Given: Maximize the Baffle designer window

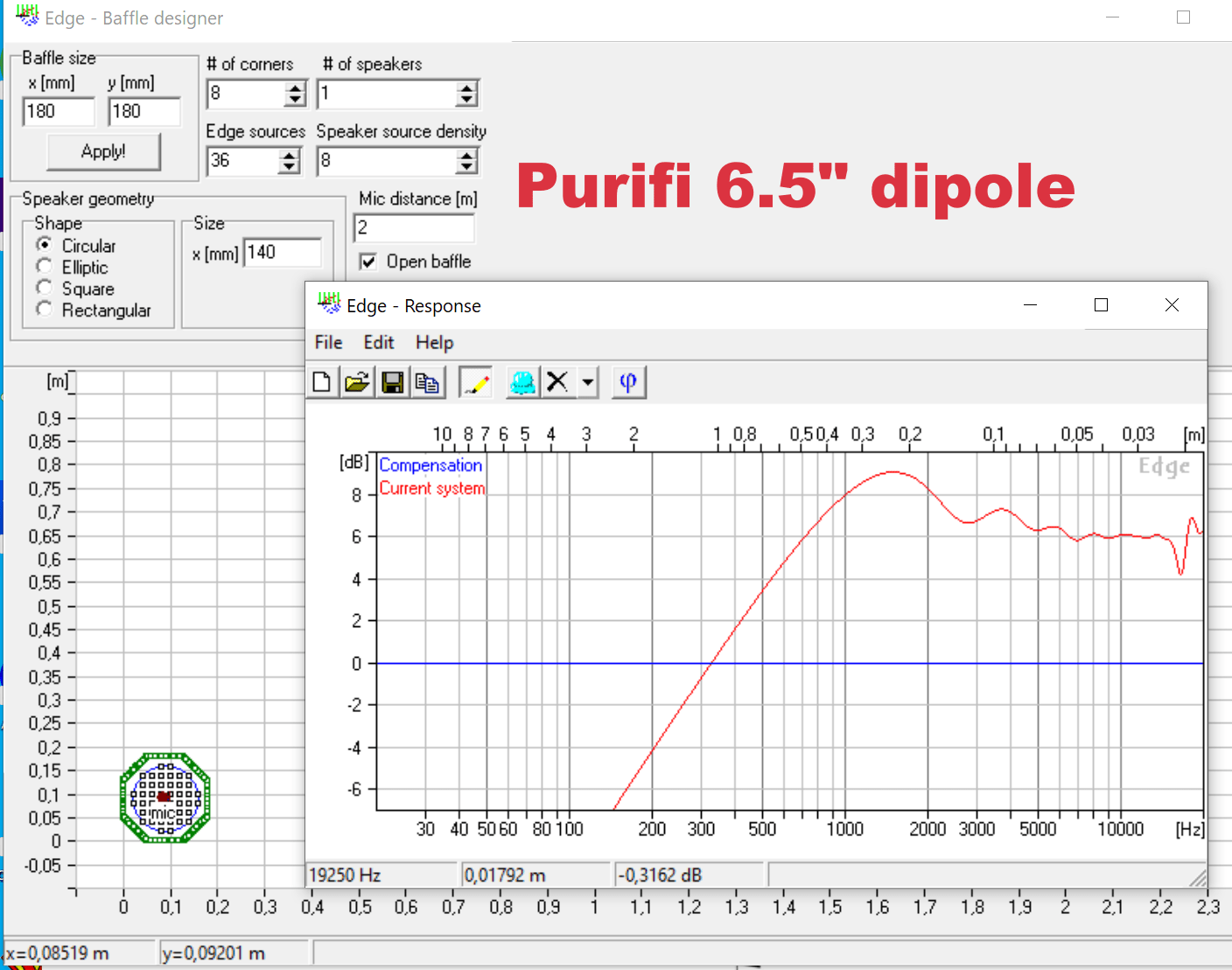Looking at the screenshot, I should tap(1184, 17).
